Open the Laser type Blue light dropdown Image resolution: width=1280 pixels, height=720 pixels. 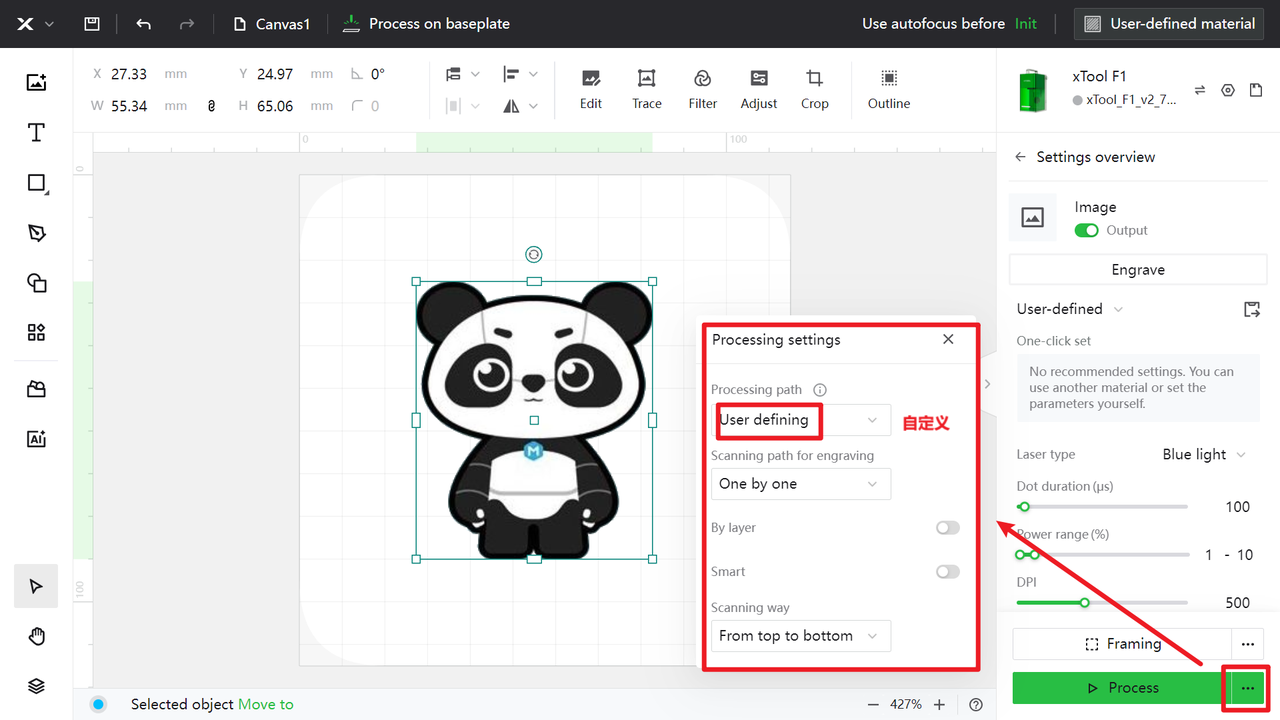point(1204,454)
